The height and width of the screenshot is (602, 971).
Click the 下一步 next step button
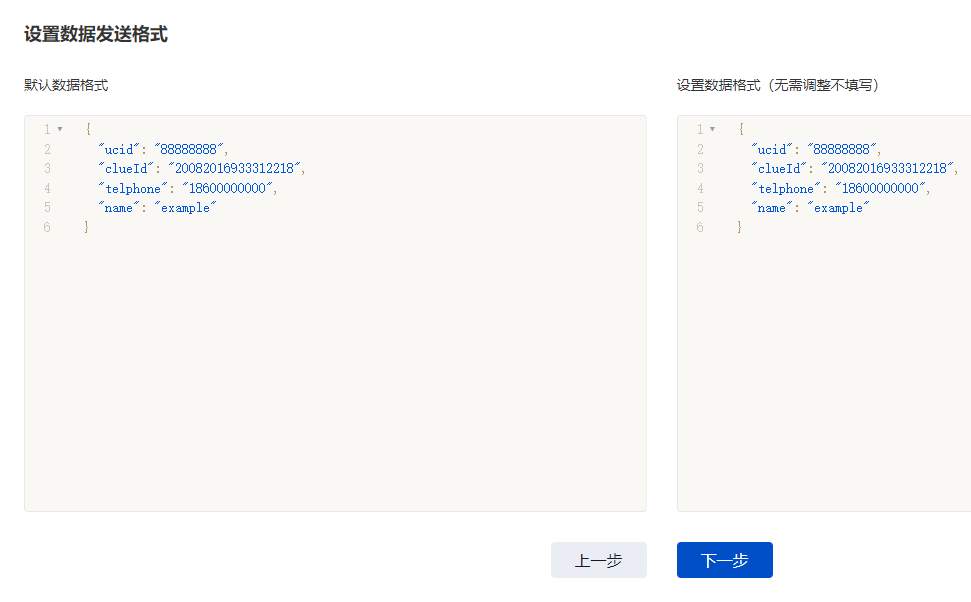click(725, 560)
